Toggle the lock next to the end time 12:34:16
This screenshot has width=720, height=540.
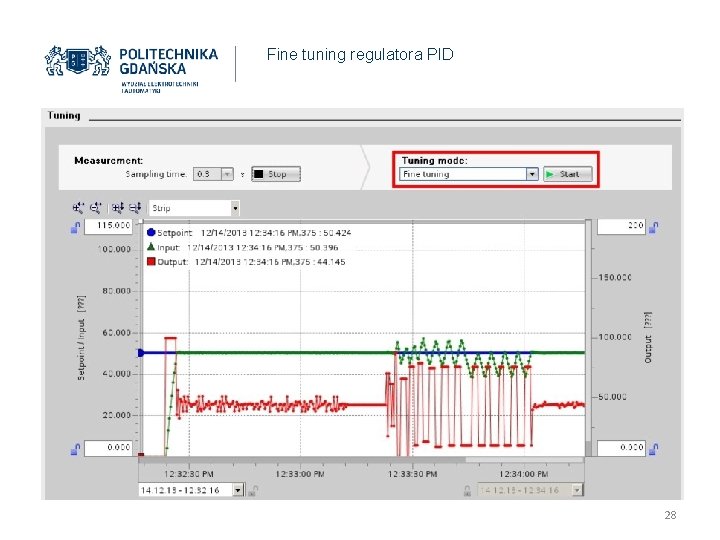coord(467,490)
